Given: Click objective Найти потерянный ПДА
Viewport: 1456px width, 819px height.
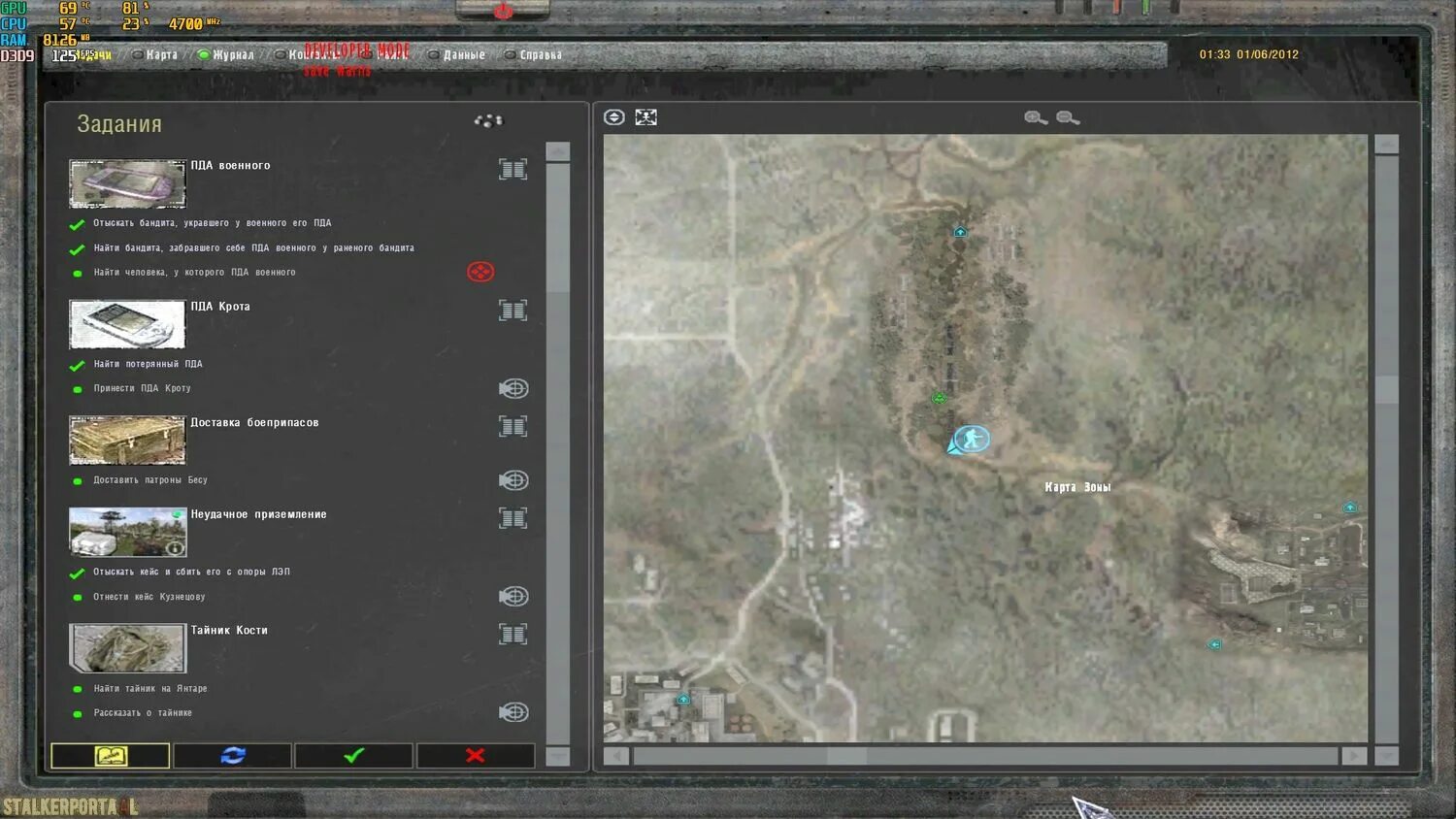Looking at the screenshot, I should (148, 365).
